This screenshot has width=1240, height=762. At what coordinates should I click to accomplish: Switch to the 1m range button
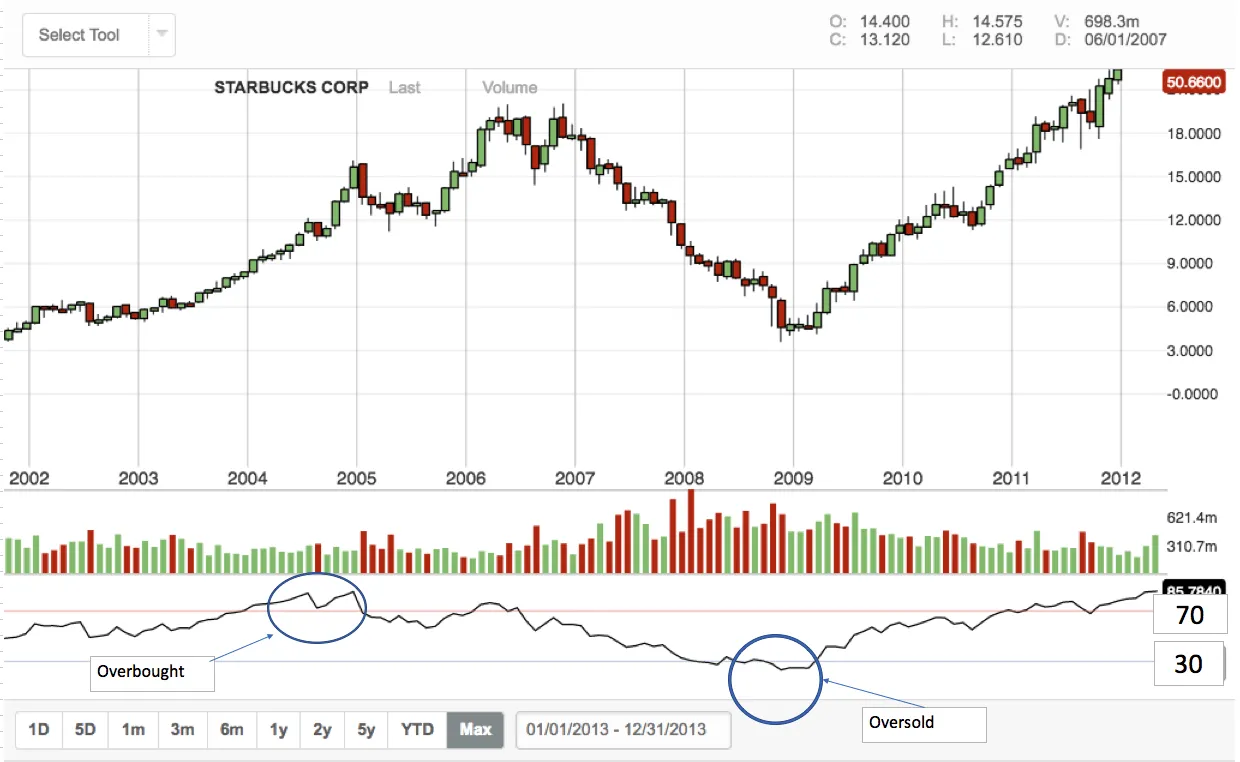[x=133, y=729]
